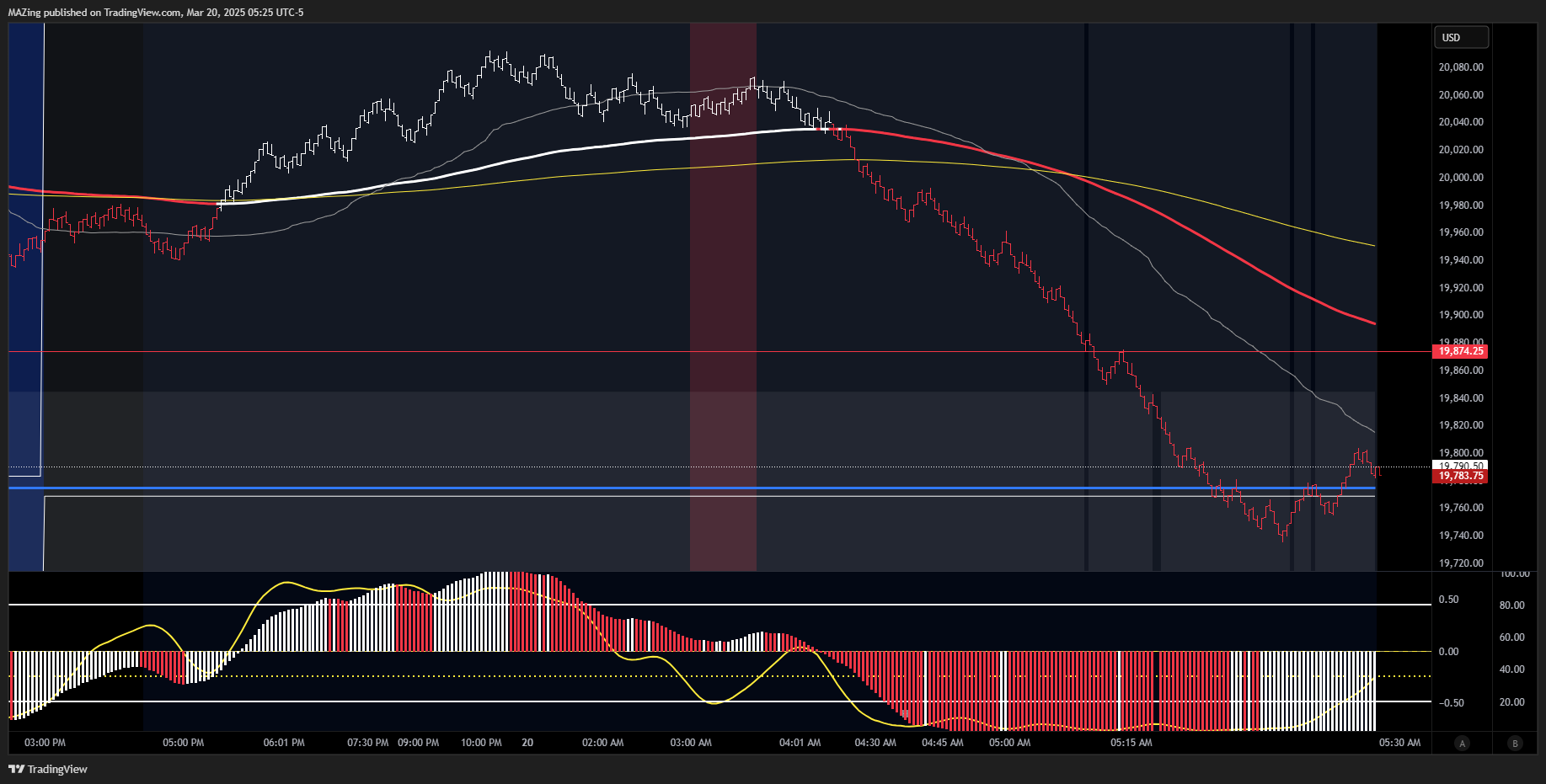Click the 06:01 PM time axis label
Screen dimensions: 1546x784
click(284, 743)
